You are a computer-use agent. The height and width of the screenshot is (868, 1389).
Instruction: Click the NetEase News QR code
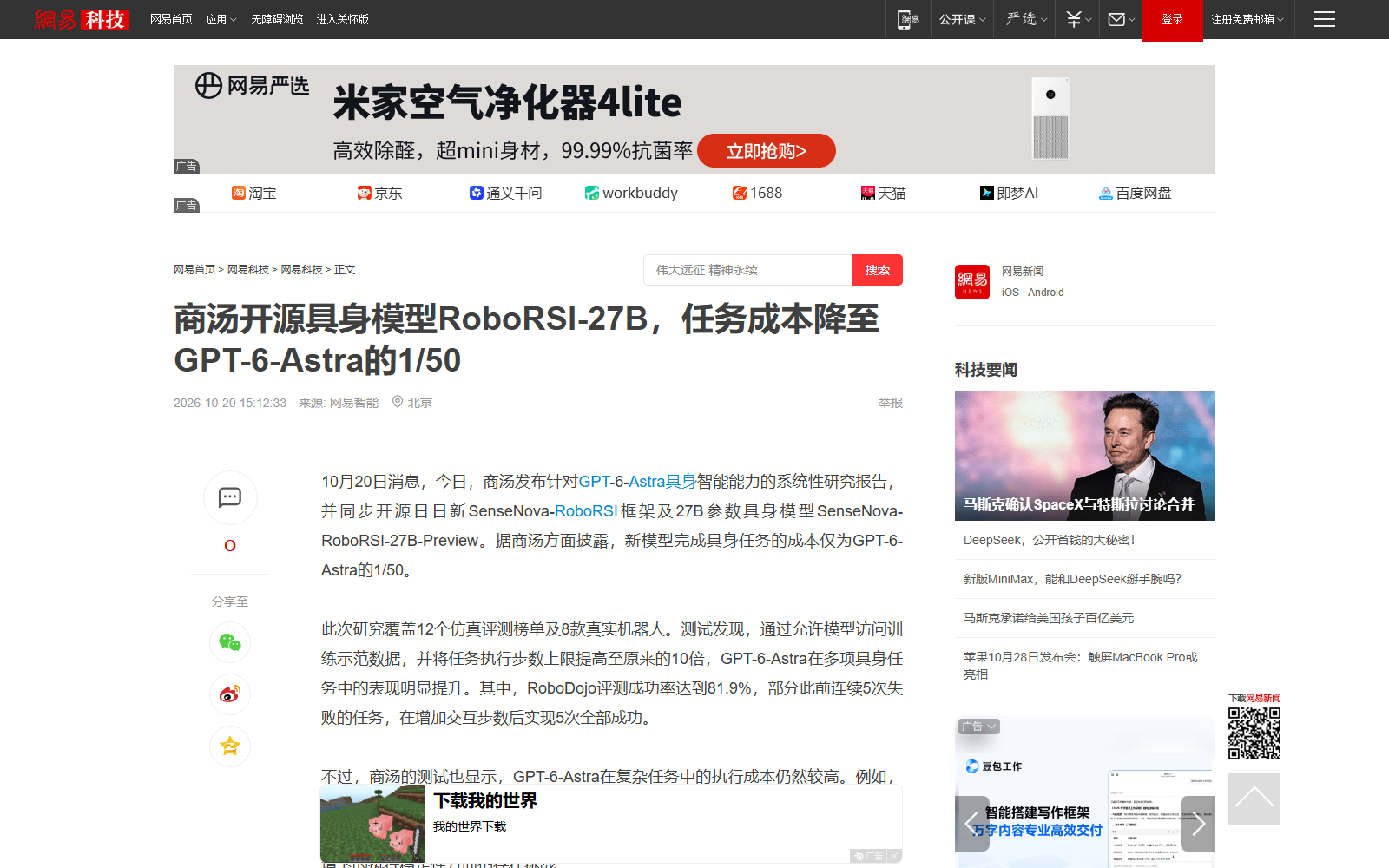[1254, 733]
